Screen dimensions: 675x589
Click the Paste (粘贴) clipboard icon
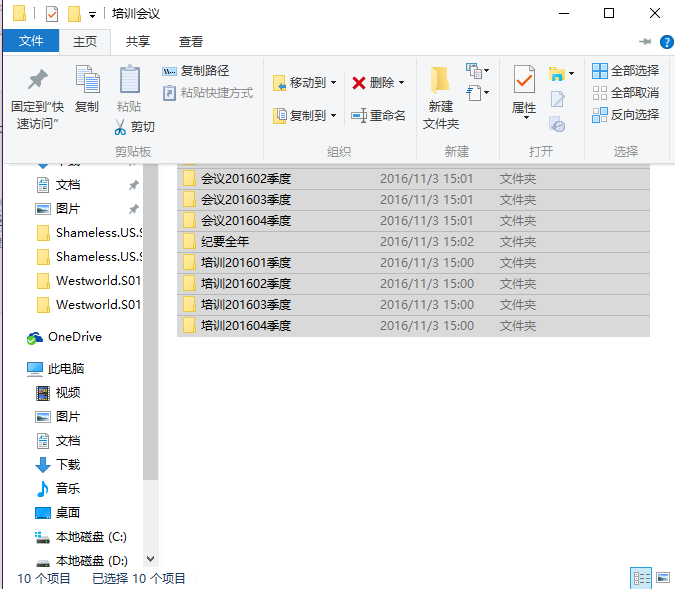[130, 79]
